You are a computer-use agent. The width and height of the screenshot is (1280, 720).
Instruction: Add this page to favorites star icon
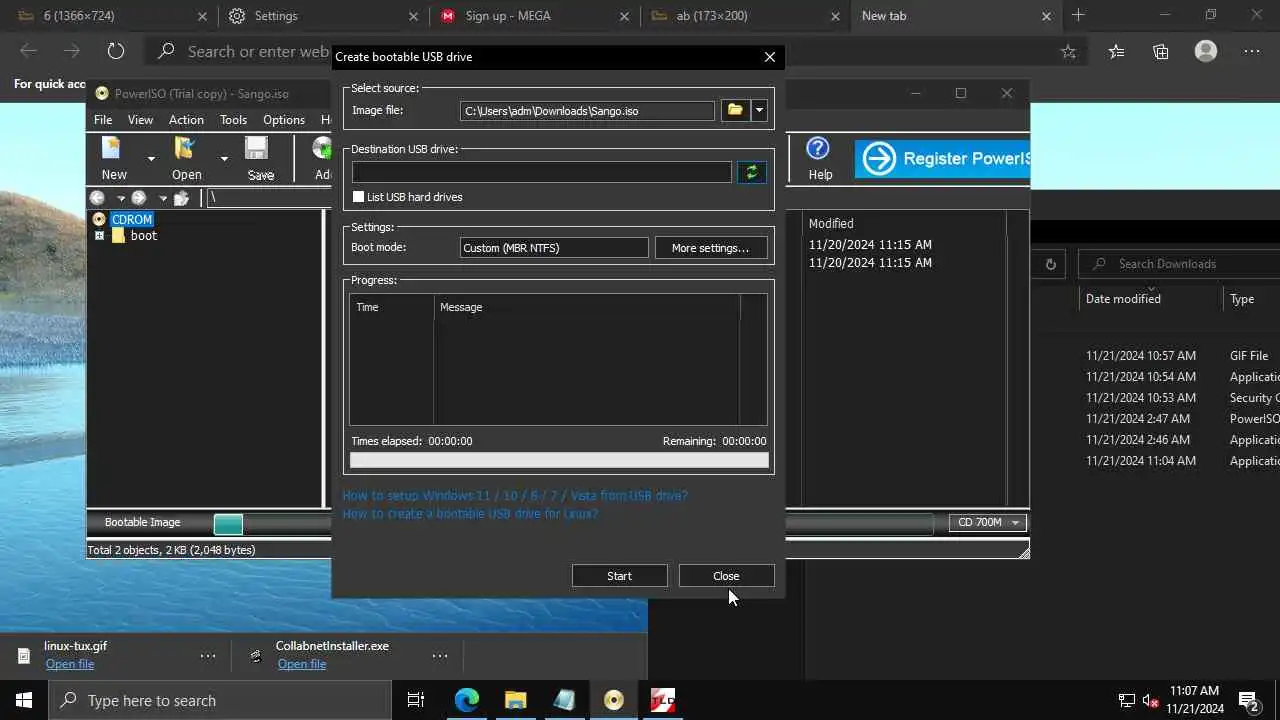(1068, 51)
